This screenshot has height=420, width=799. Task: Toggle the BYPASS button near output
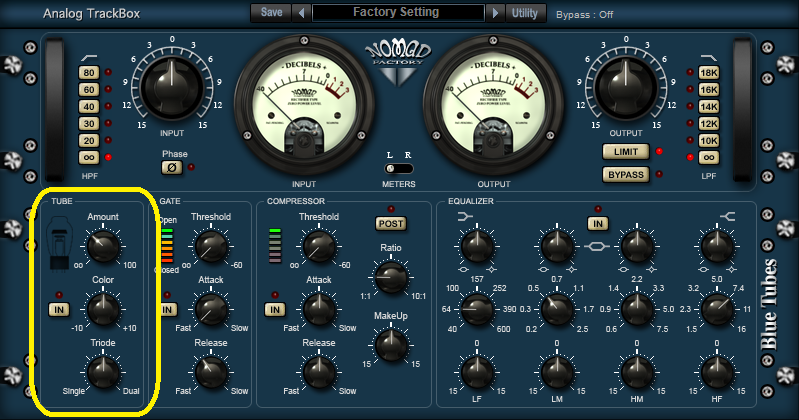(626, 174)
